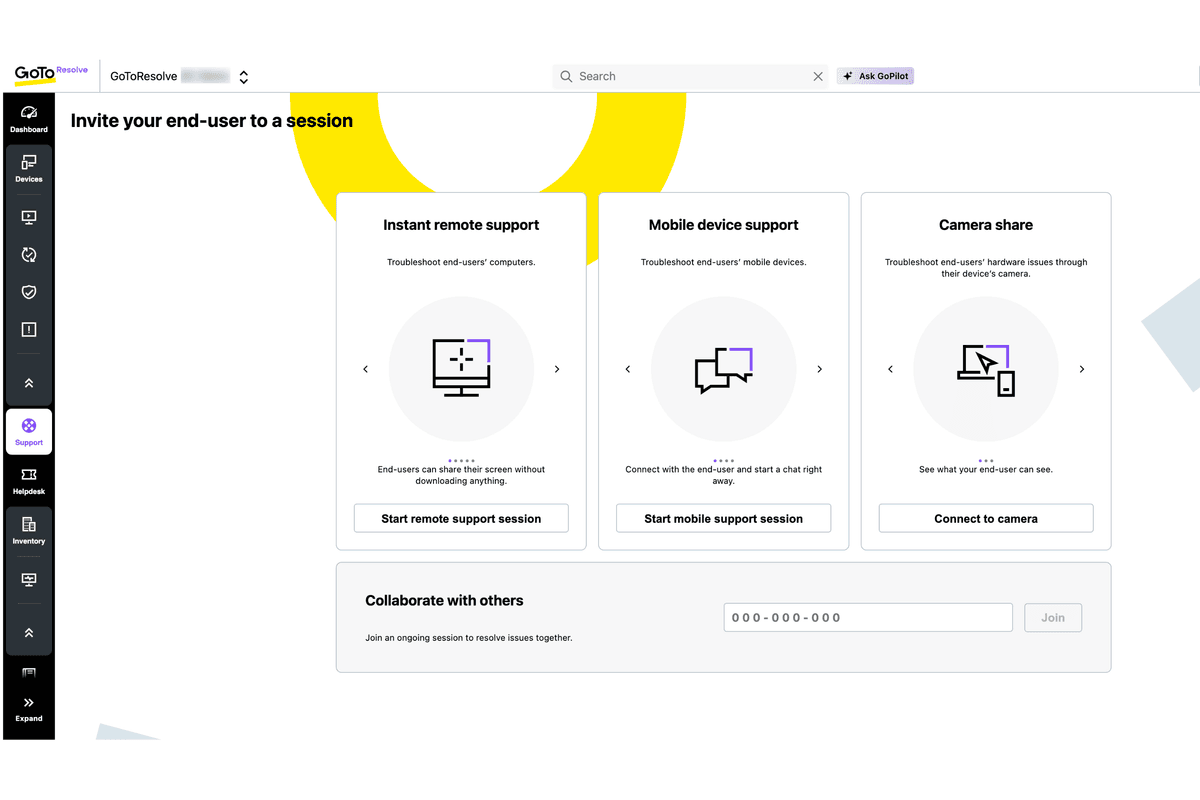This screenshot has width=1200, height=800.
Task: Click the slide indicator dots under Mobile device support
Action: point(724,461)
